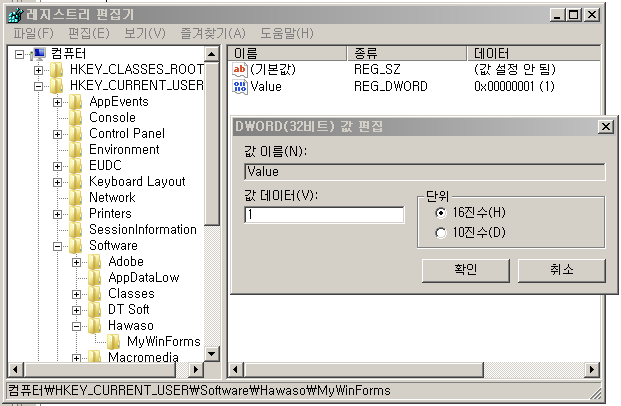Screen dimensions: 621x406
Task: Click the Control Panel folder icon
Action: pos(76,134)
